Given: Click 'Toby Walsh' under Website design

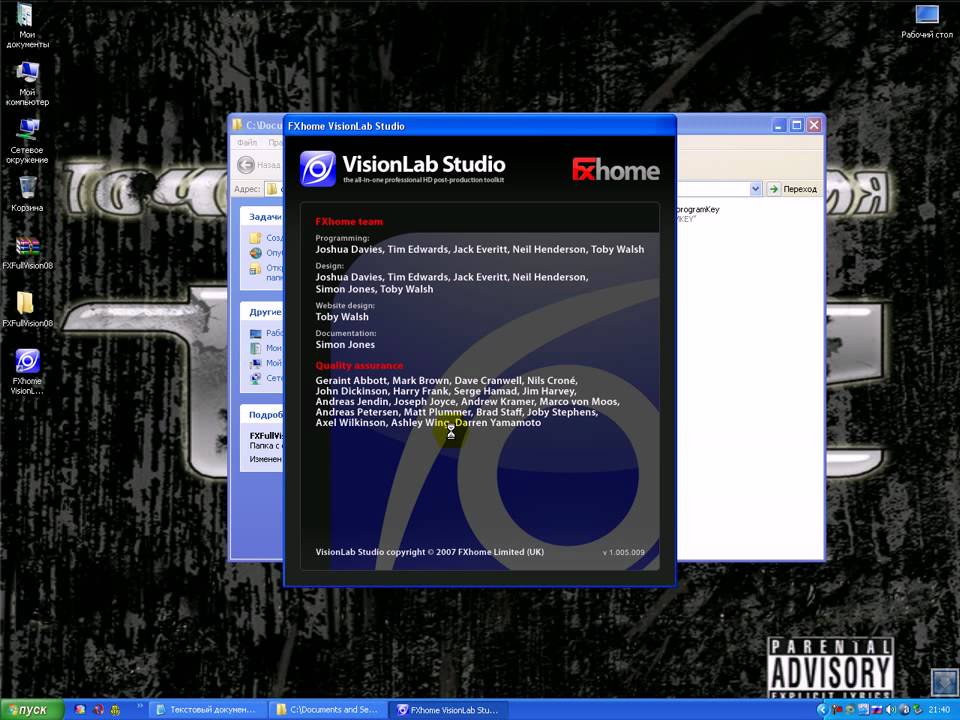Looking at the screenshot, I should tap(342, 317).
